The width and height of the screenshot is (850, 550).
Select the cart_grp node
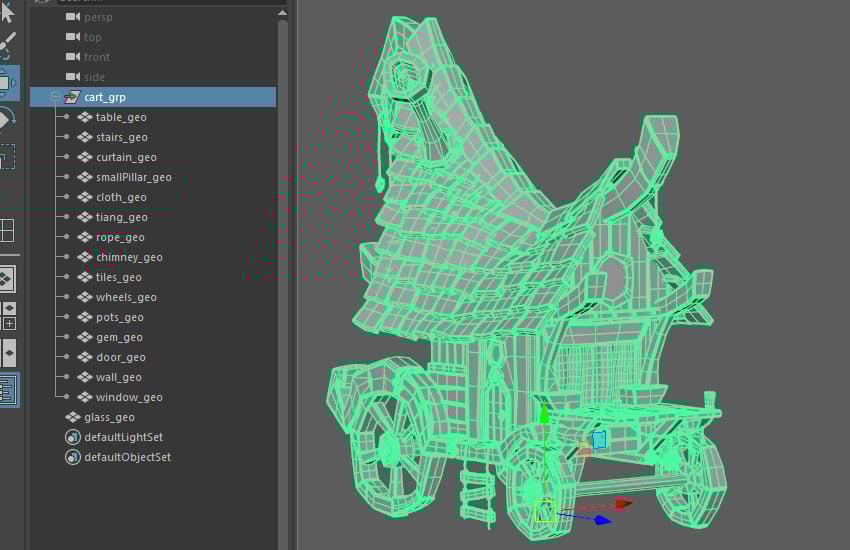104,97
